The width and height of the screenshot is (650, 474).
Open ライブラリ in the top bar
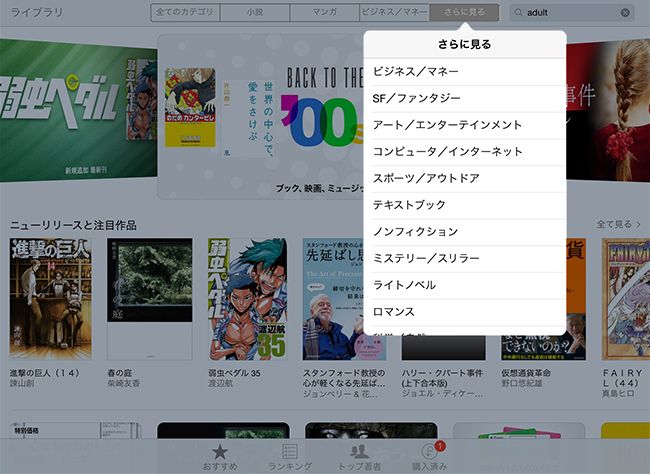tap(37, 12)
